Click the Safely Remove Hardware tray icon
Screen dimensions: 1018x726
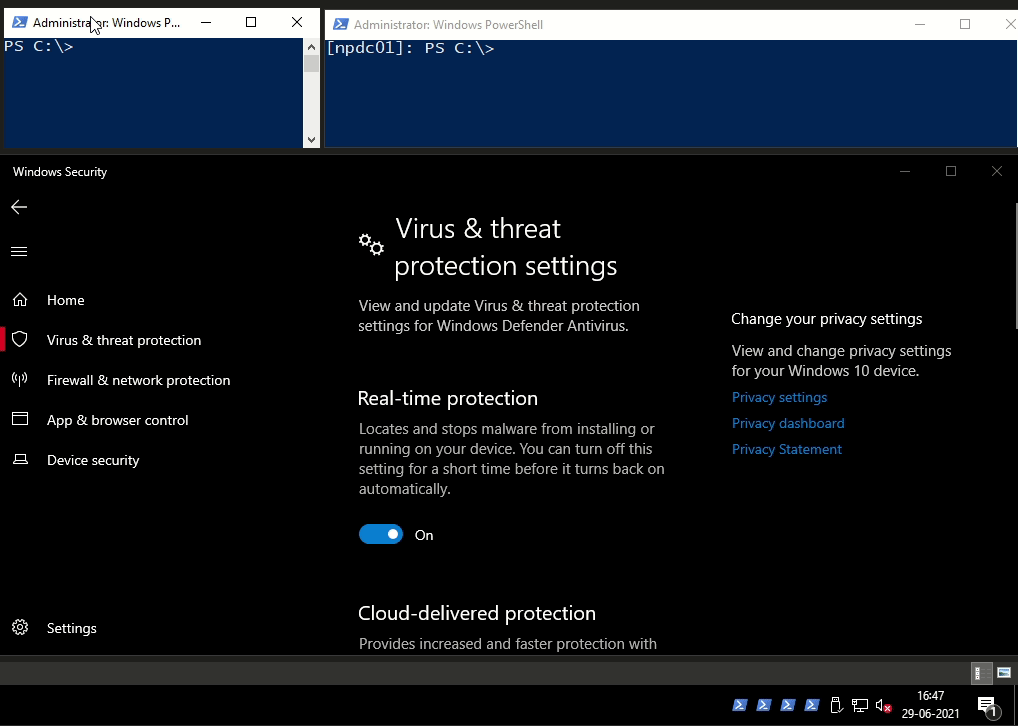coord(836,705)
